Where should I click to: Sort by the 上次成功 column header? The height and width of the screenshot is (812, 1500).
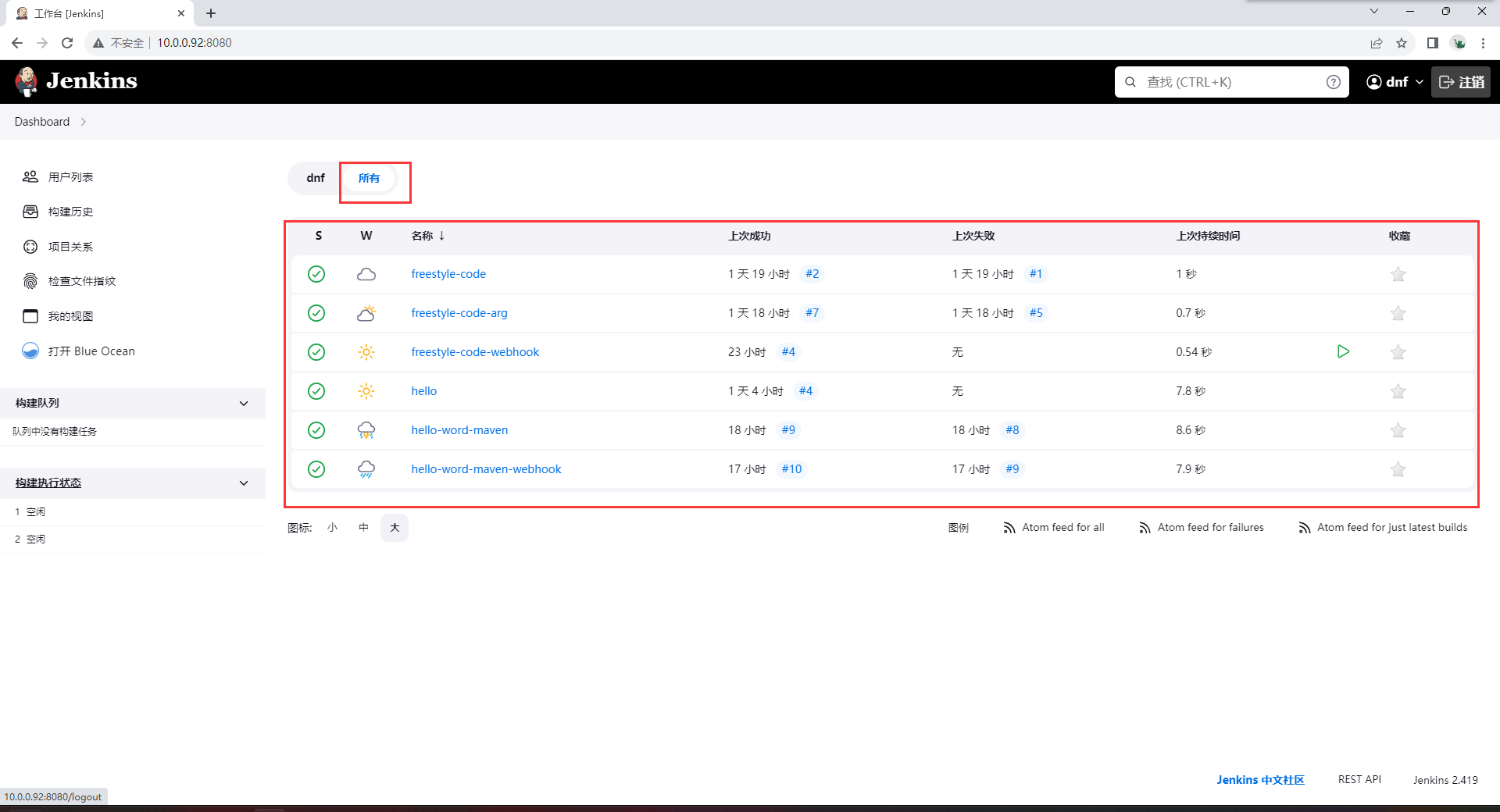749,236
